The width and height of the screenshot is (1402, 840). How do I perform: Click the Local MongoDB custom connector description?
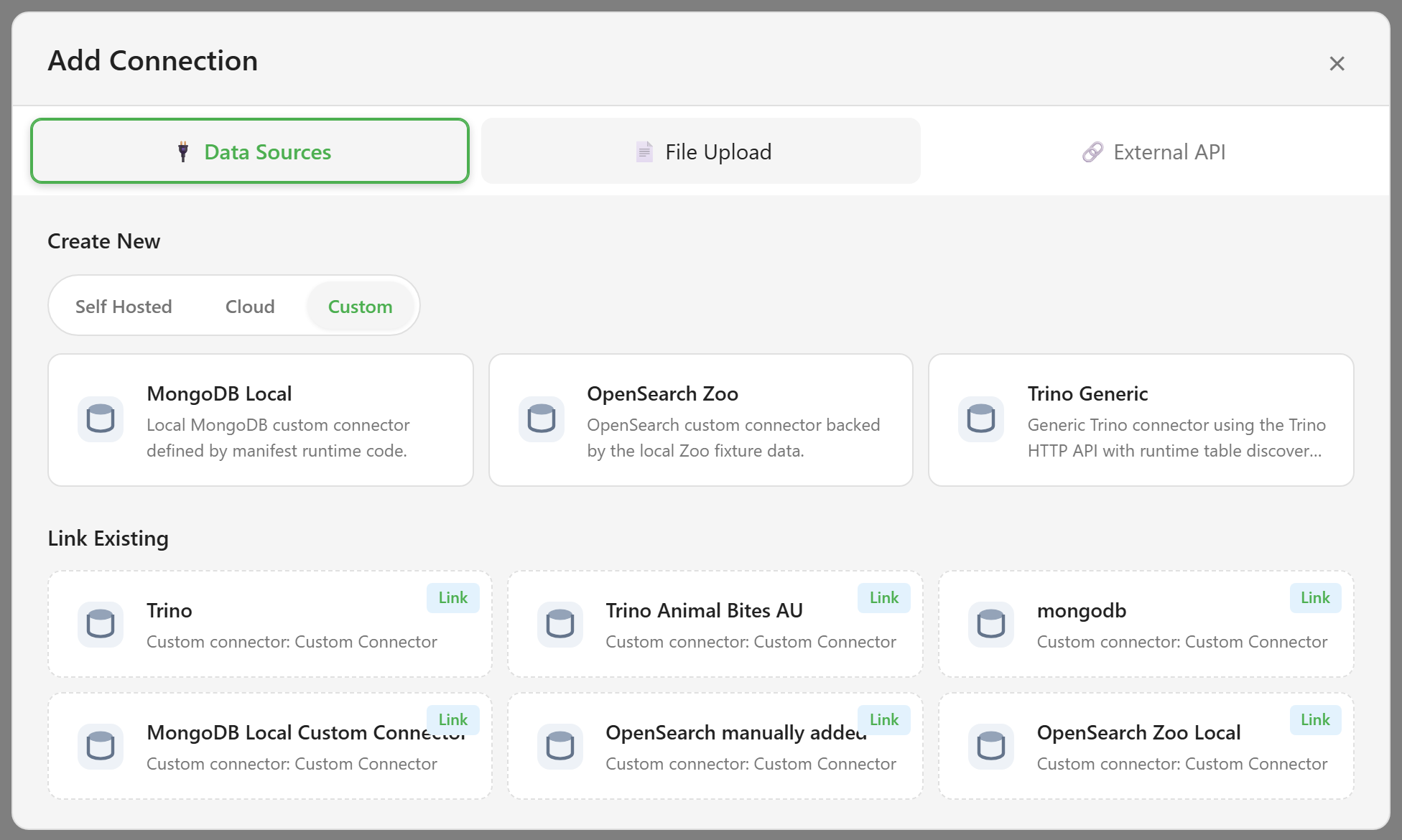coord(278,437)
